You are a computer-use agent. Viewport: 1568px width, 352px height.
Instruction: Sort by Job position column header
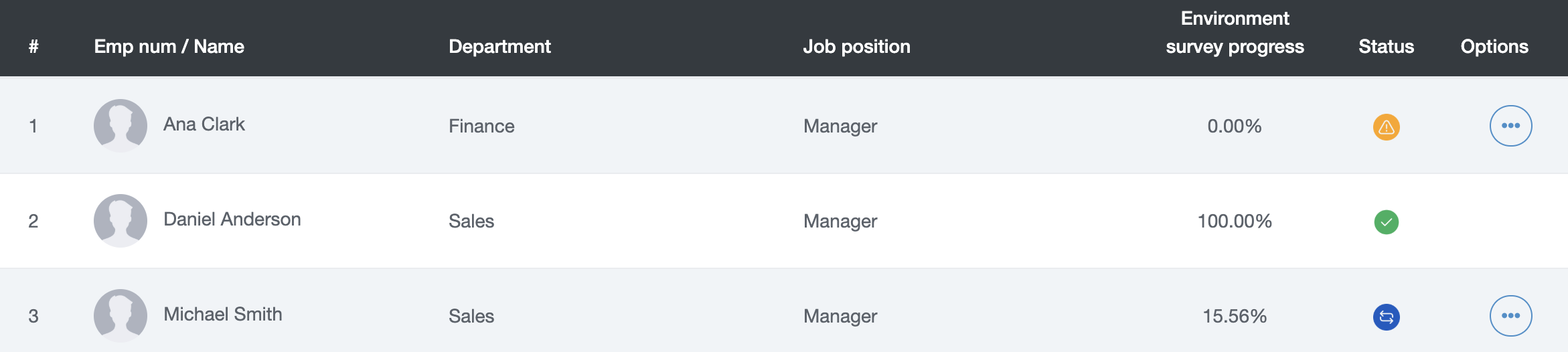(x=856, y=46)
